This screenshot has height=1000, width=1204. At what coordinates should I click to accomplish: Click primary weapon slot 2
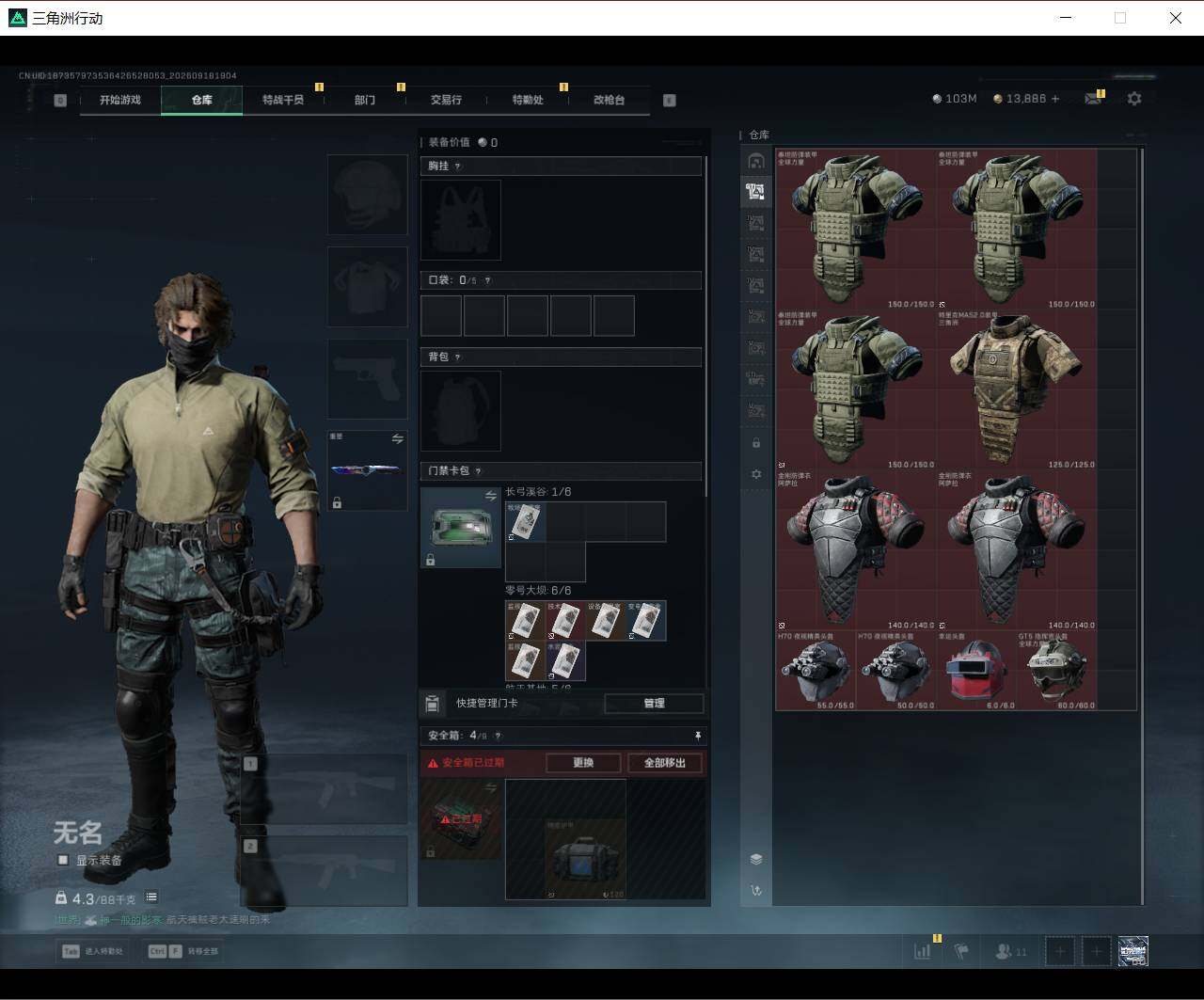click(x=324, y=871)
